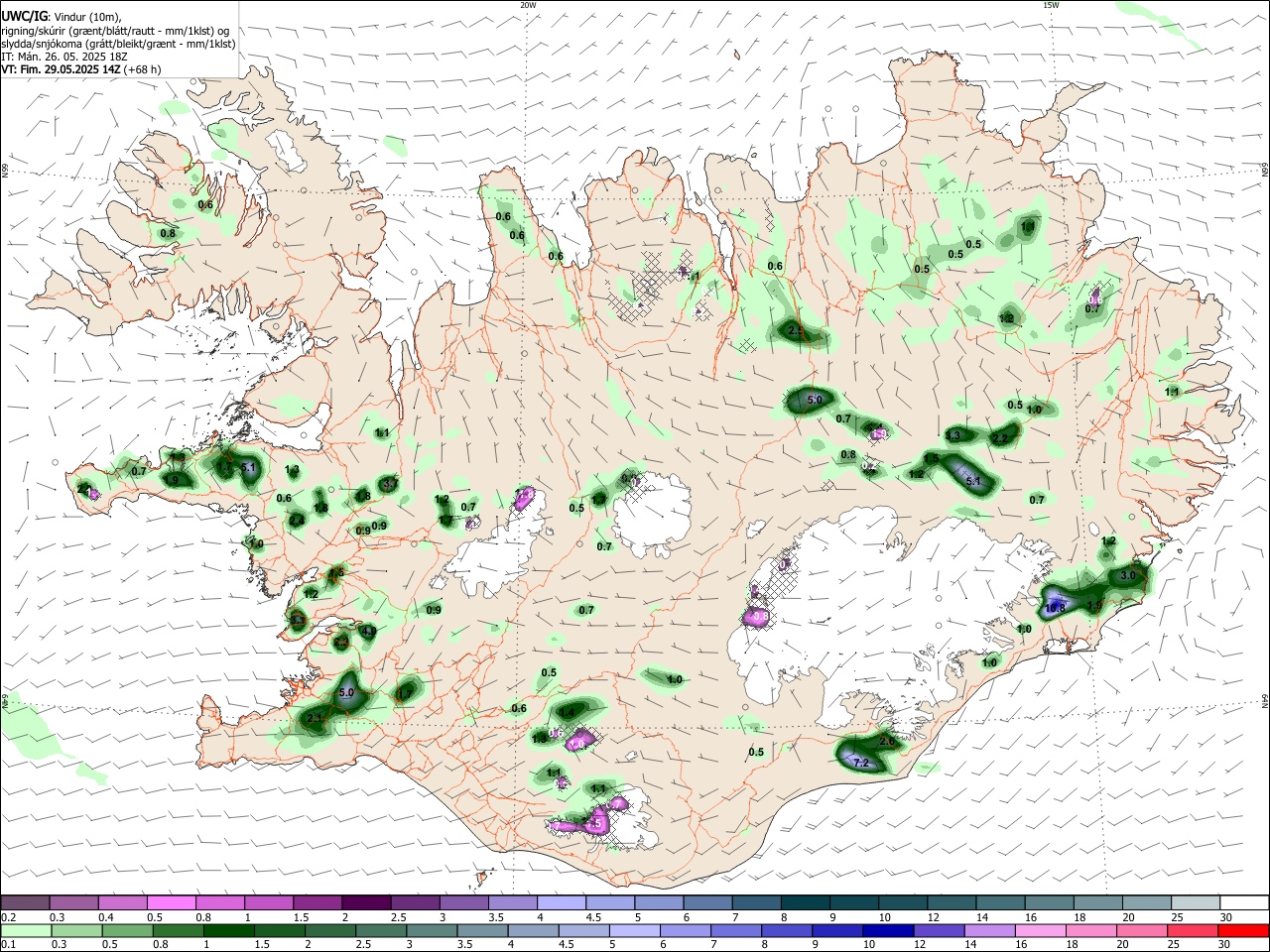Pick the dark teal top-row swatch labeled 8
Viewport: 1270px width, 952px height.
point(807,902)
